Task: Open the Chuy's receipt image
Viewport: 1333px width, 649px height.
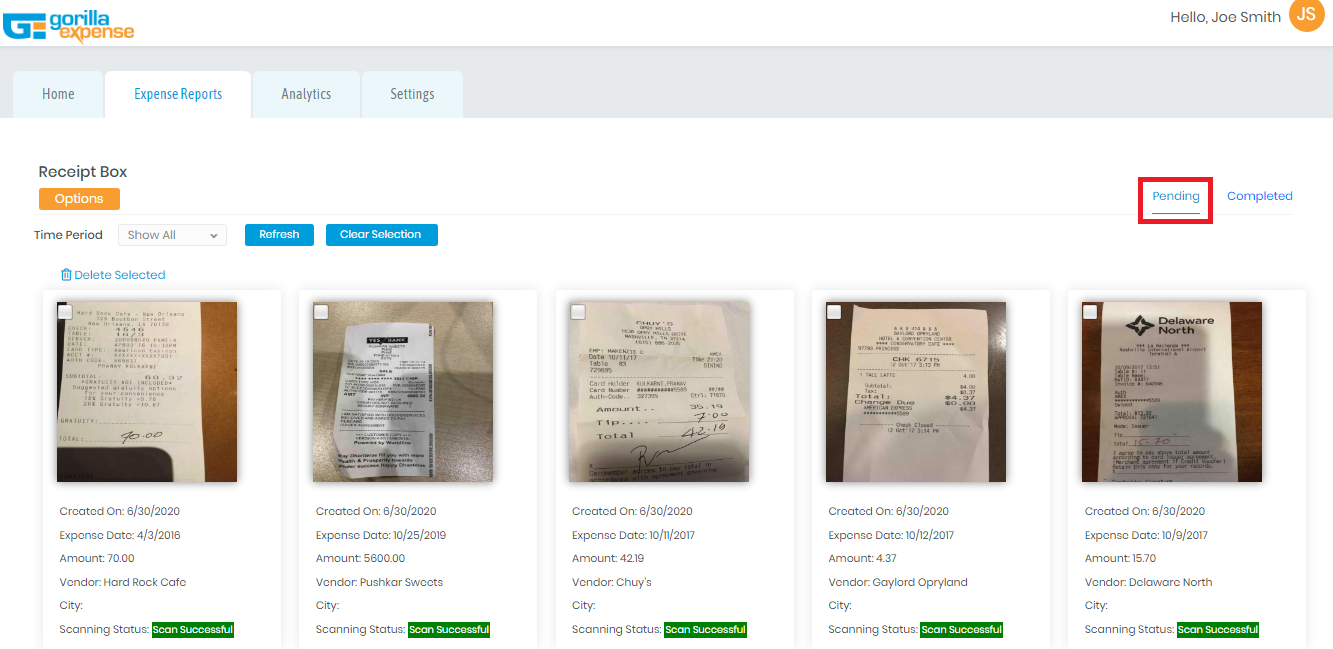Action: [x=659, y=392]
